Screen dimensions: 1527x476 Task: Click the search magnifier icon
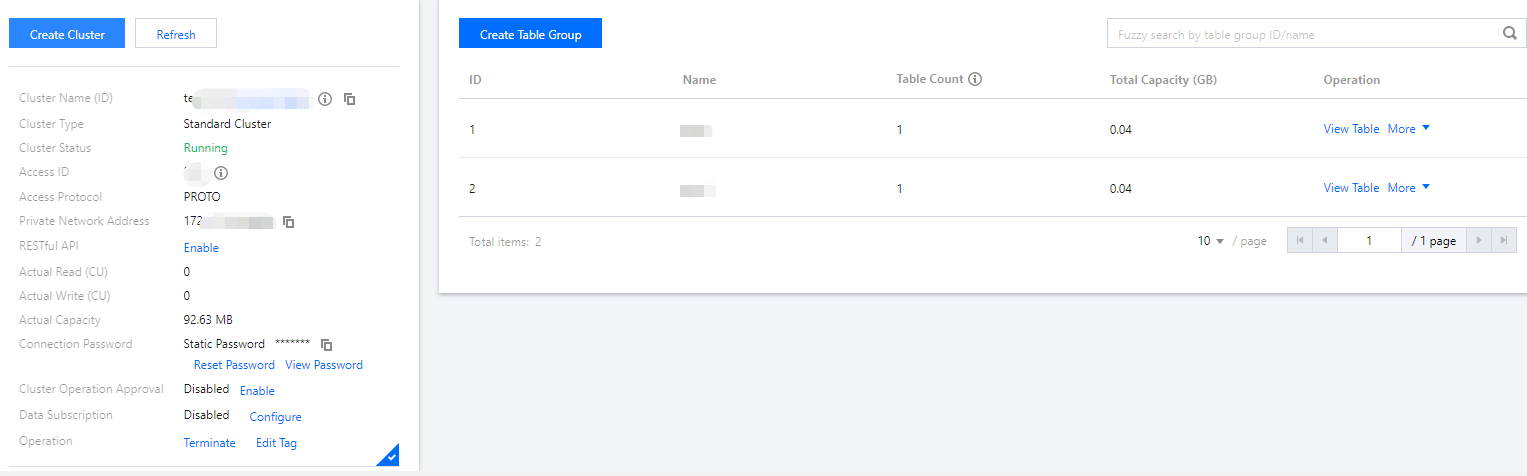tap(1510, 33)
